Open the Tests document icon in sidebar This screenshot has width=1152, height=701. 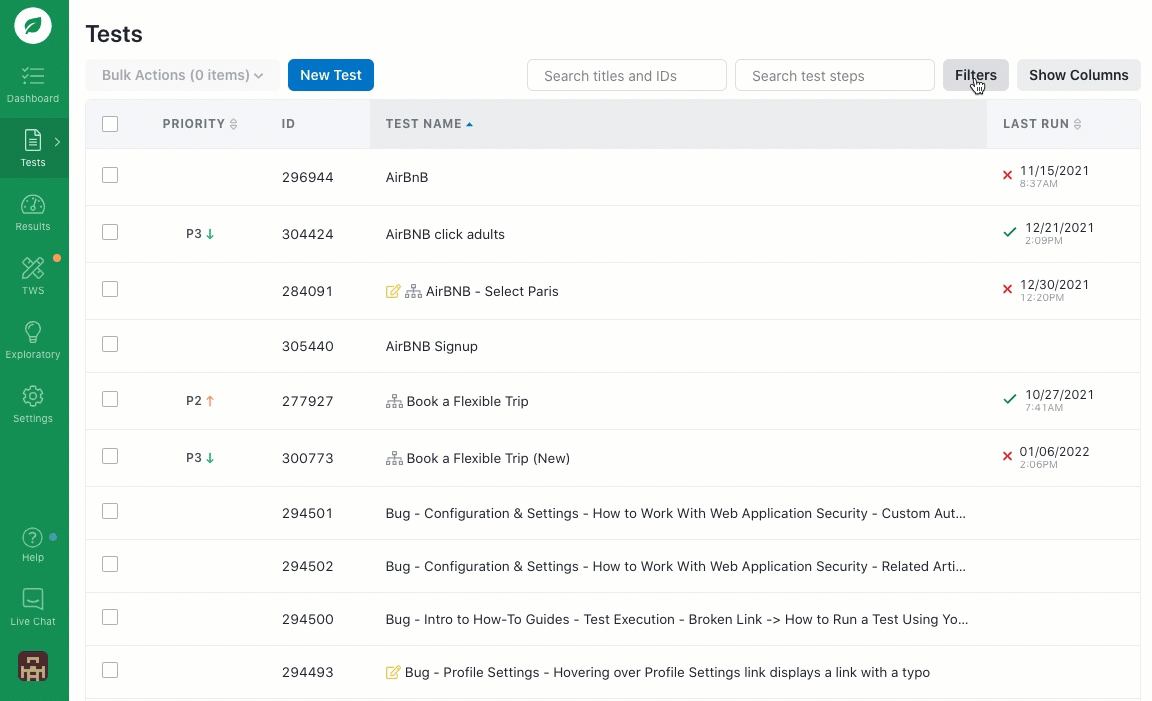33,140
